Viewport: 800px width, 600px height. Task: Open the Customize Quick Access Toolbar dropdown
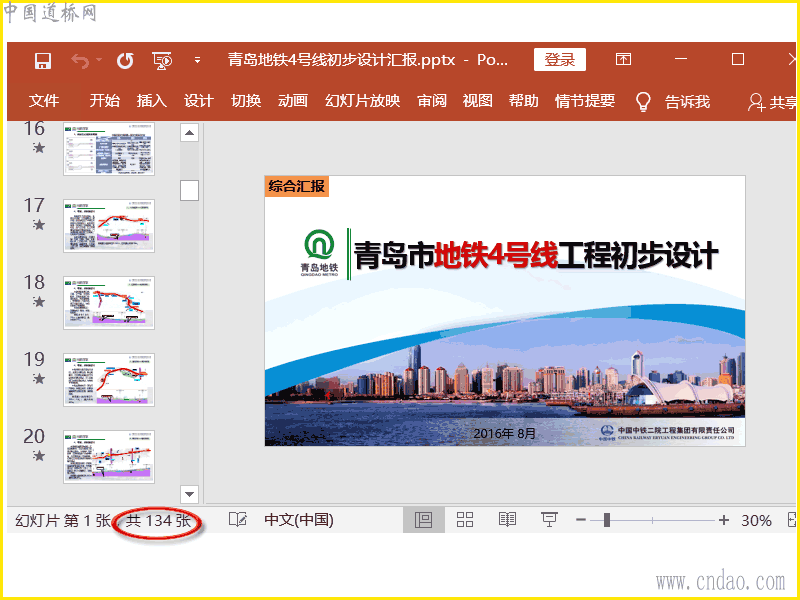point(197,60)
